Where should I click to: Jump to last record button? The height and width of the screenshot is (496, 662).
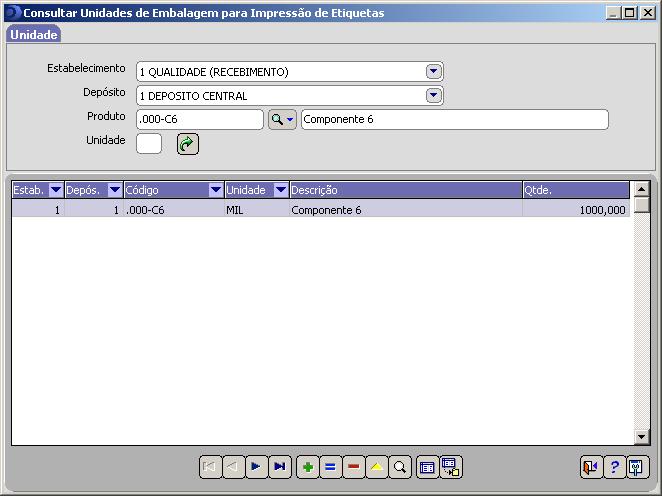(x=279, y=467)
